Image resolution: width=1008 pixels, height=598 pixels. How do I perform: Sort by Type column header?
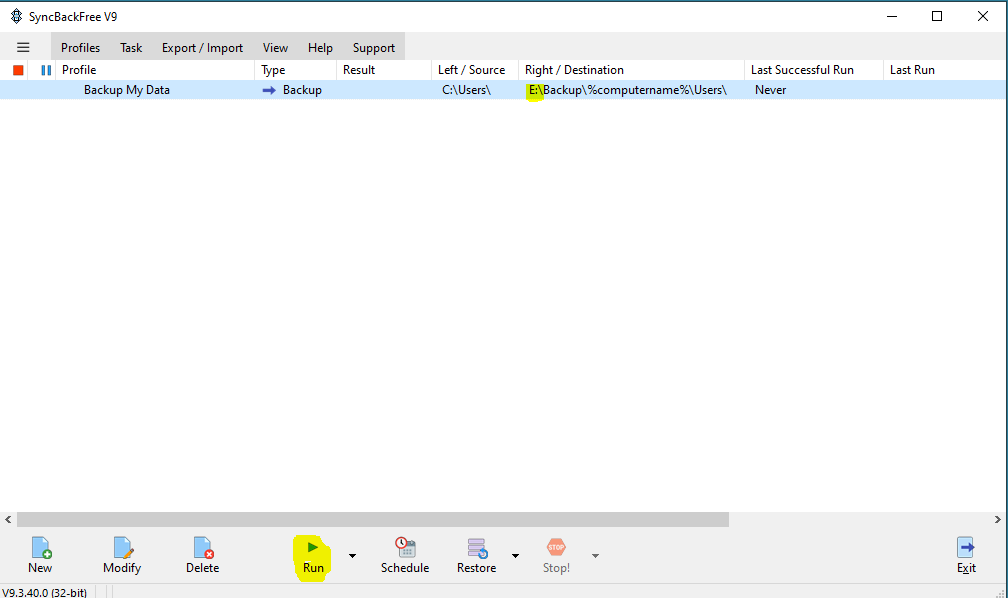[273, 70]
